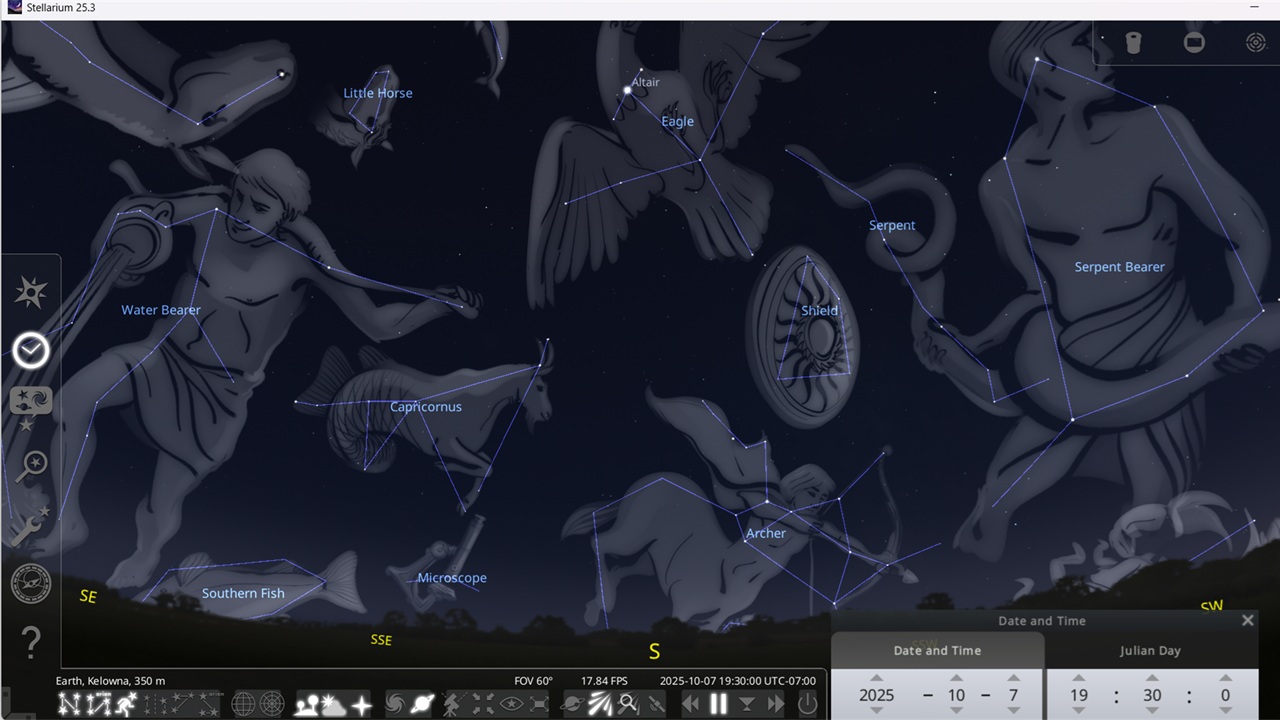Screen dimensions: 1280x720
Task: Pause time with the play/pause button
Action: click(x=718, y=704)
